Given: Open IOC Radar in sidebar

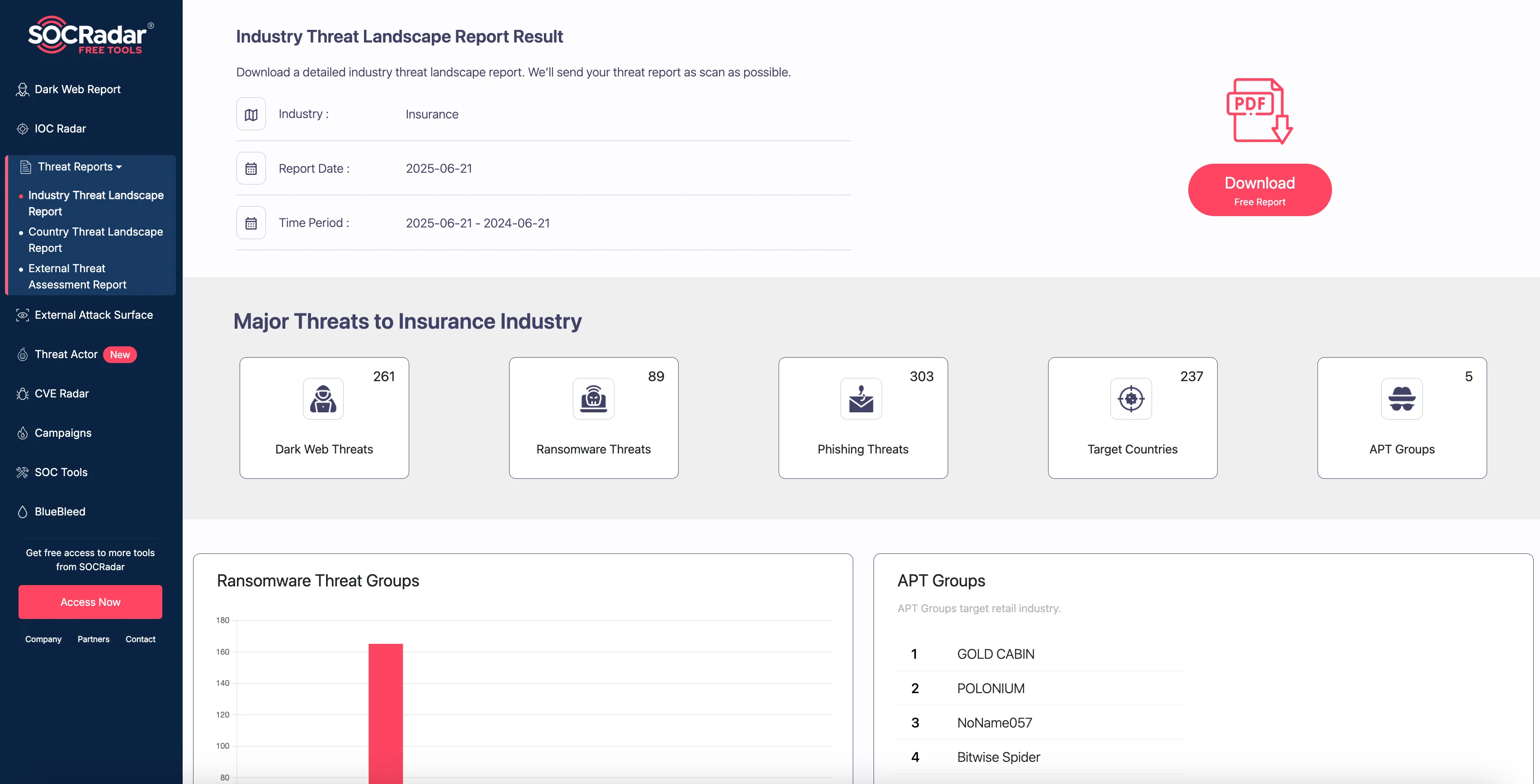Looking at the screenshot, I should (x=61, y=129).
